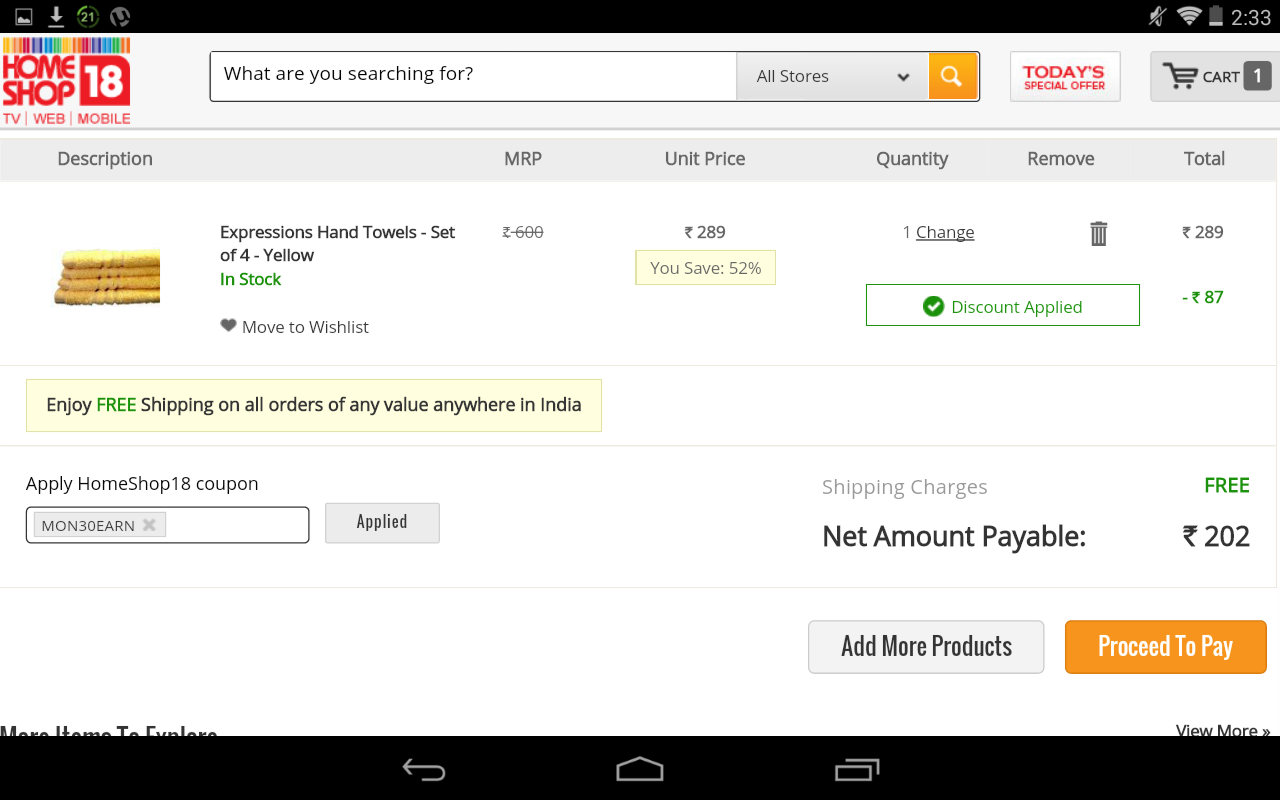Click the unit price ₹ 289

click(705, 232)
